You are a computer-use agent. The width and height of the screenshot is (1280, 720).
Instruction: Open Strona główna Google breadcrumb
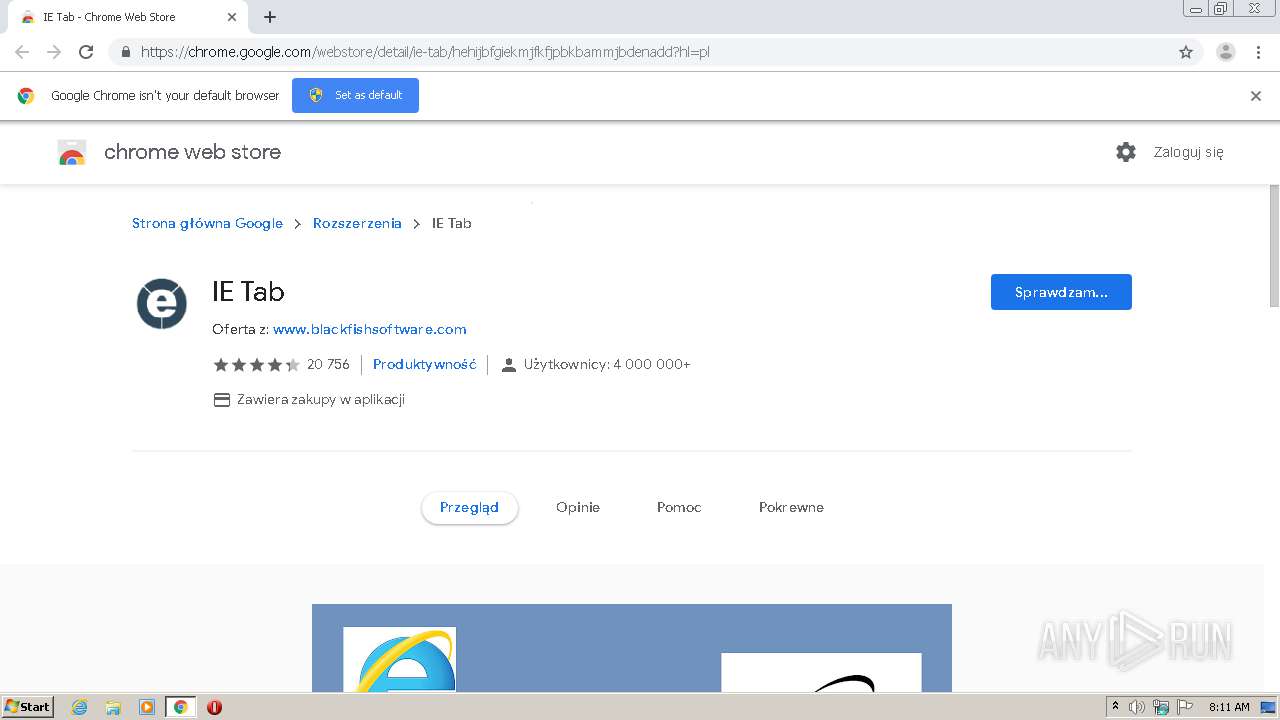pyautogui.click(x=207, y=223)
